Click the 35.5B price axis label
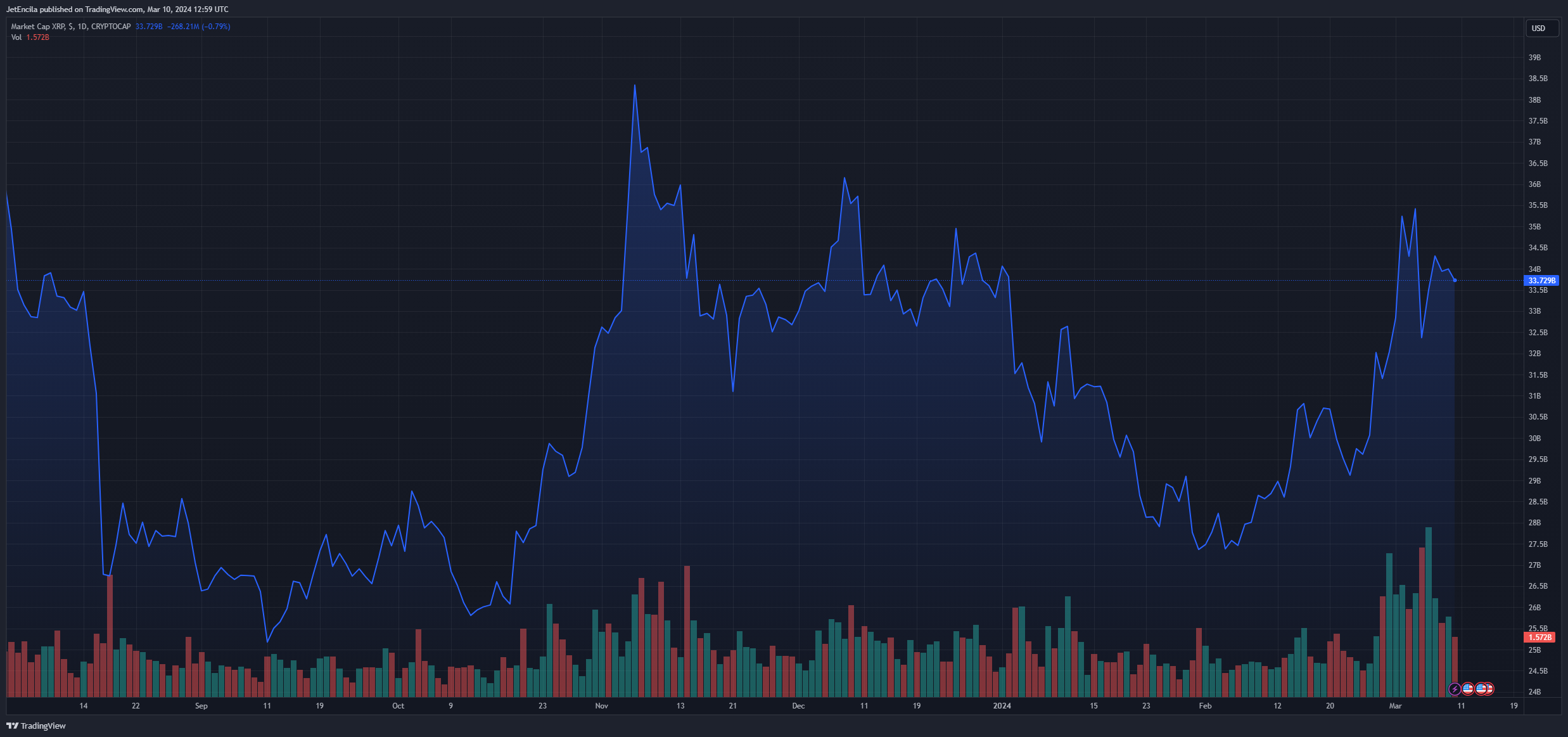The height and width of the screenshot is (737, 1568). coord(1538,205)
